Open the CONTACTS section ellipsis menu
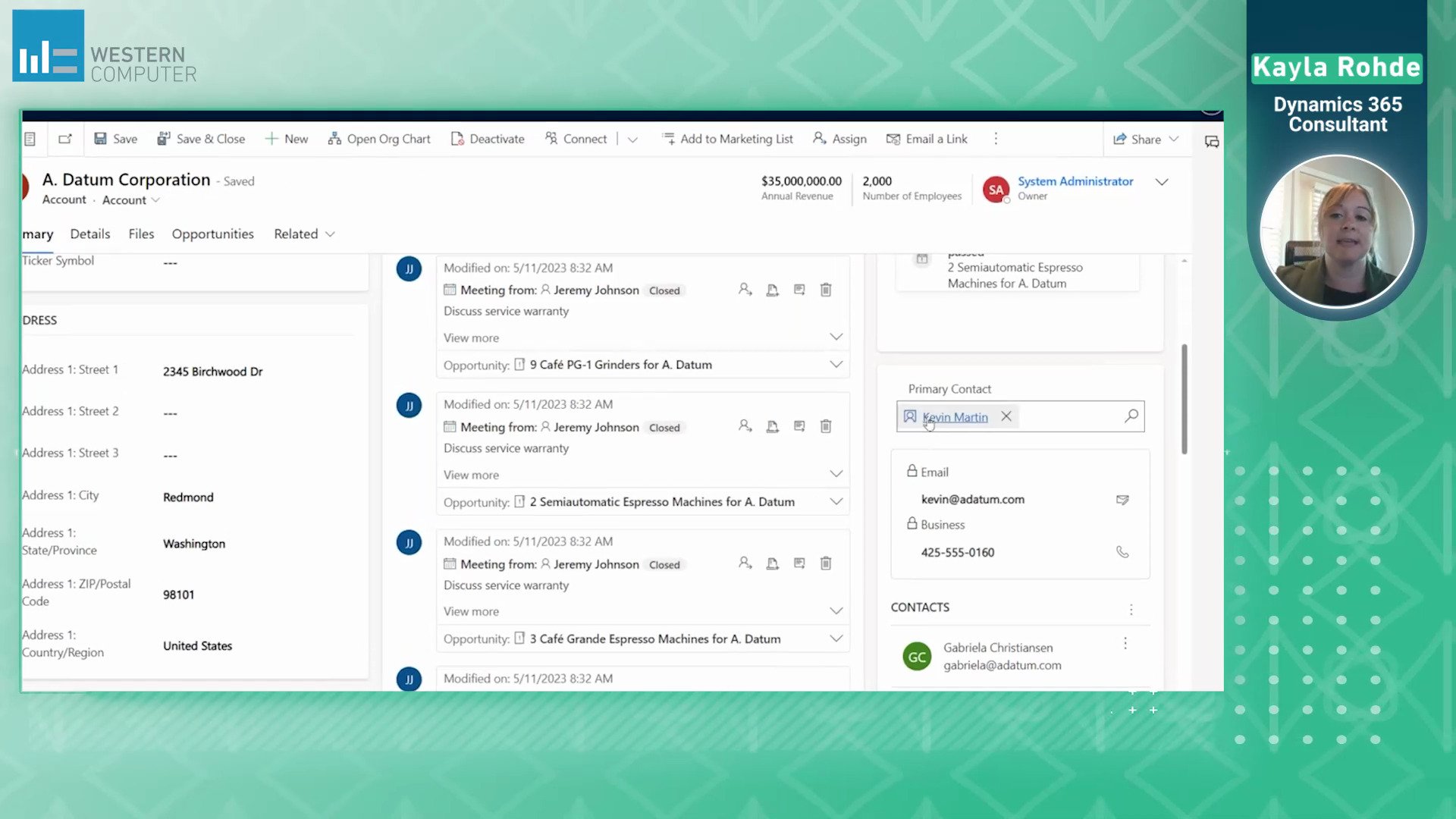 pyautogui.click(x=1131, y=609)
